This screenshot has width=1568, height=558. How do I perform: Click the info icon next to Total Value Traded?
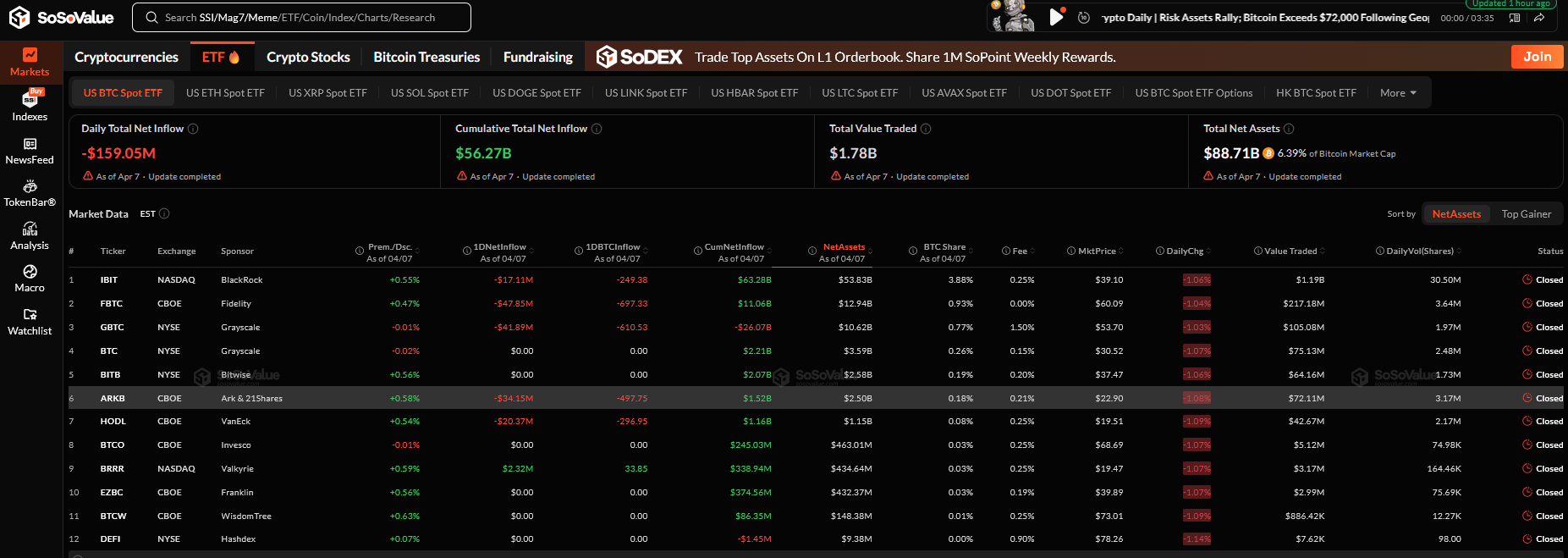click(x=926, y=129)
